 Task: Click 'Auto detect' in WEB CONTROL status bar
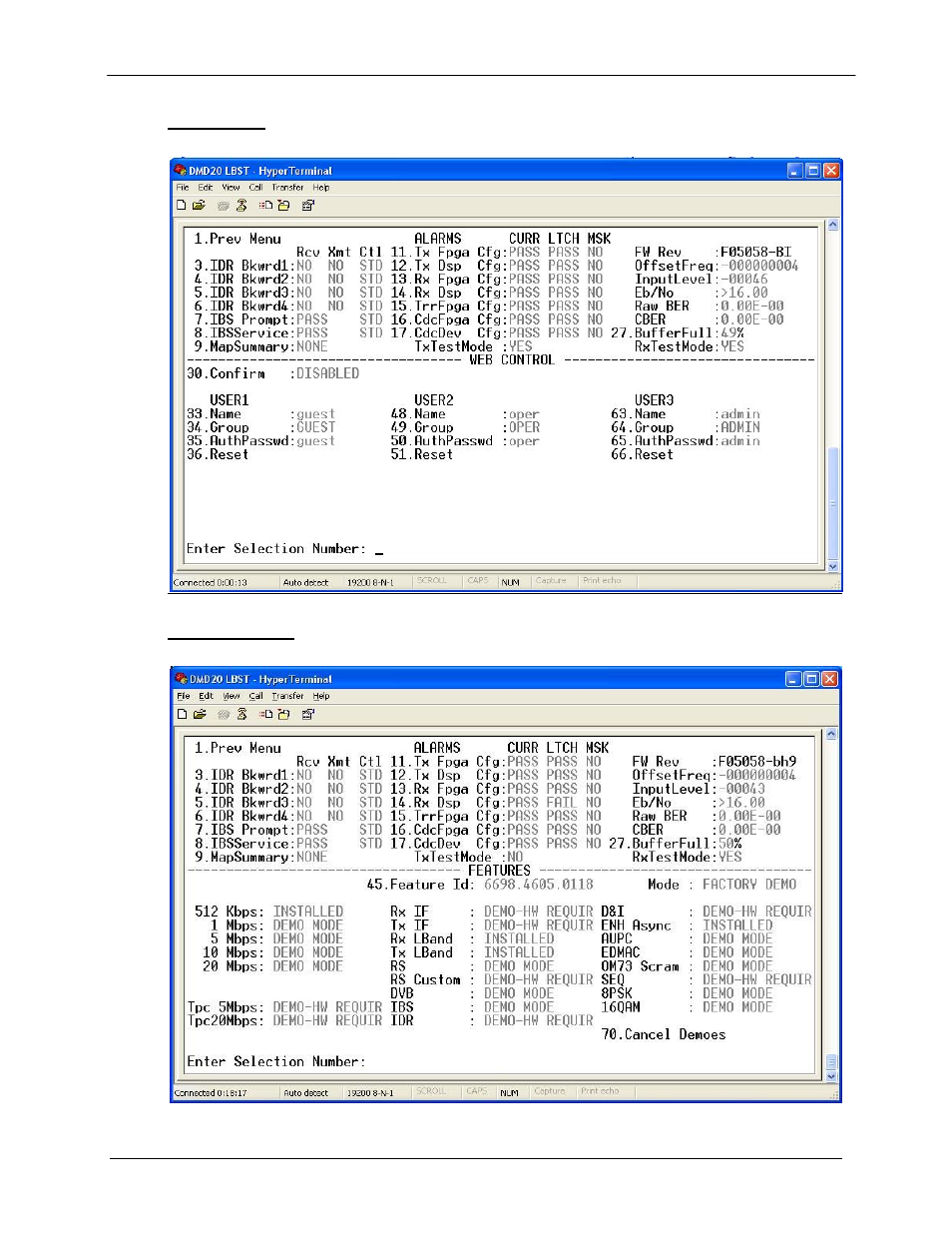[x=305, y=583]
